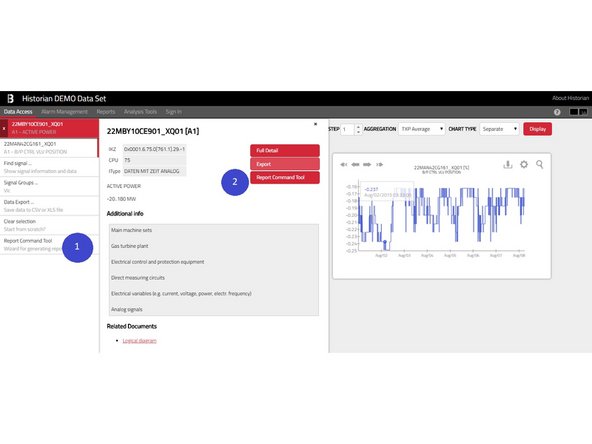Click the Display button

tap(538, 129)
